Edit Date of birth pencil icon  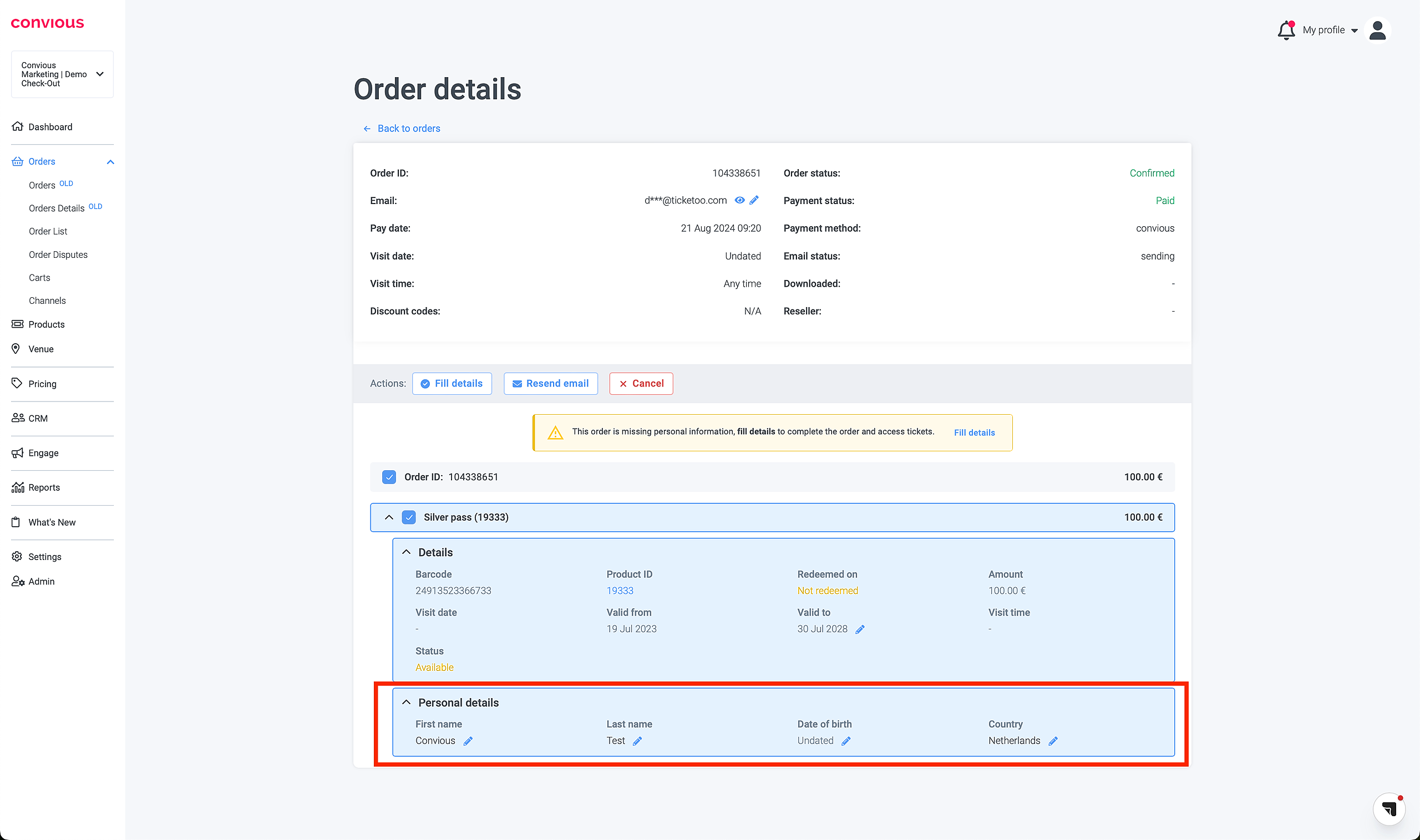click(846, 741)
